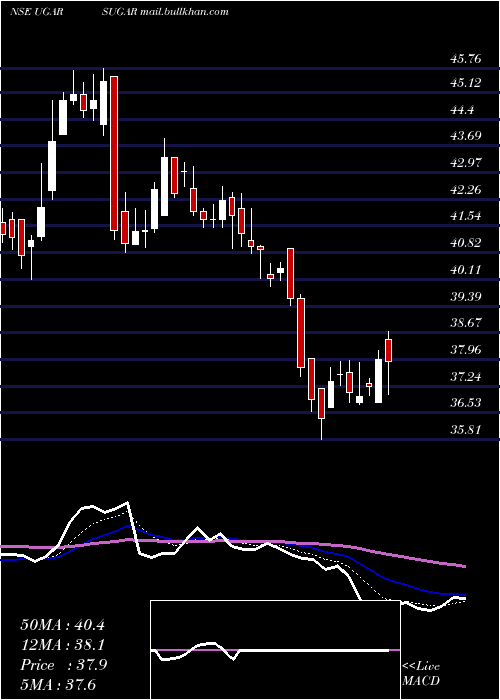Select the 43.69 price axis label
Image resolution: width=500 pixels, height=700 pixels.
pyautogui.click(x=466, y=135)
